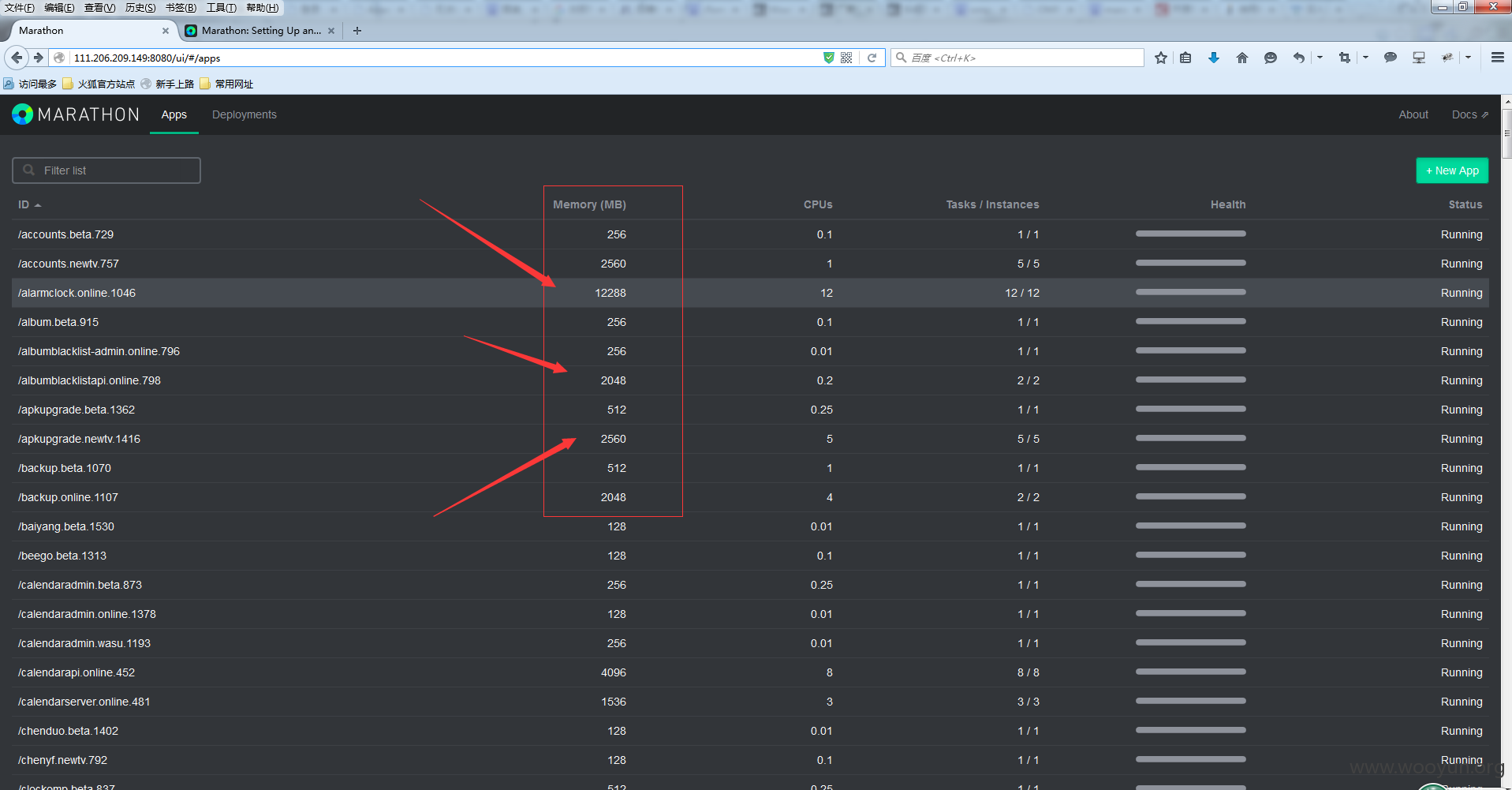Close the Marathon browser tab

tap(166, 31)
